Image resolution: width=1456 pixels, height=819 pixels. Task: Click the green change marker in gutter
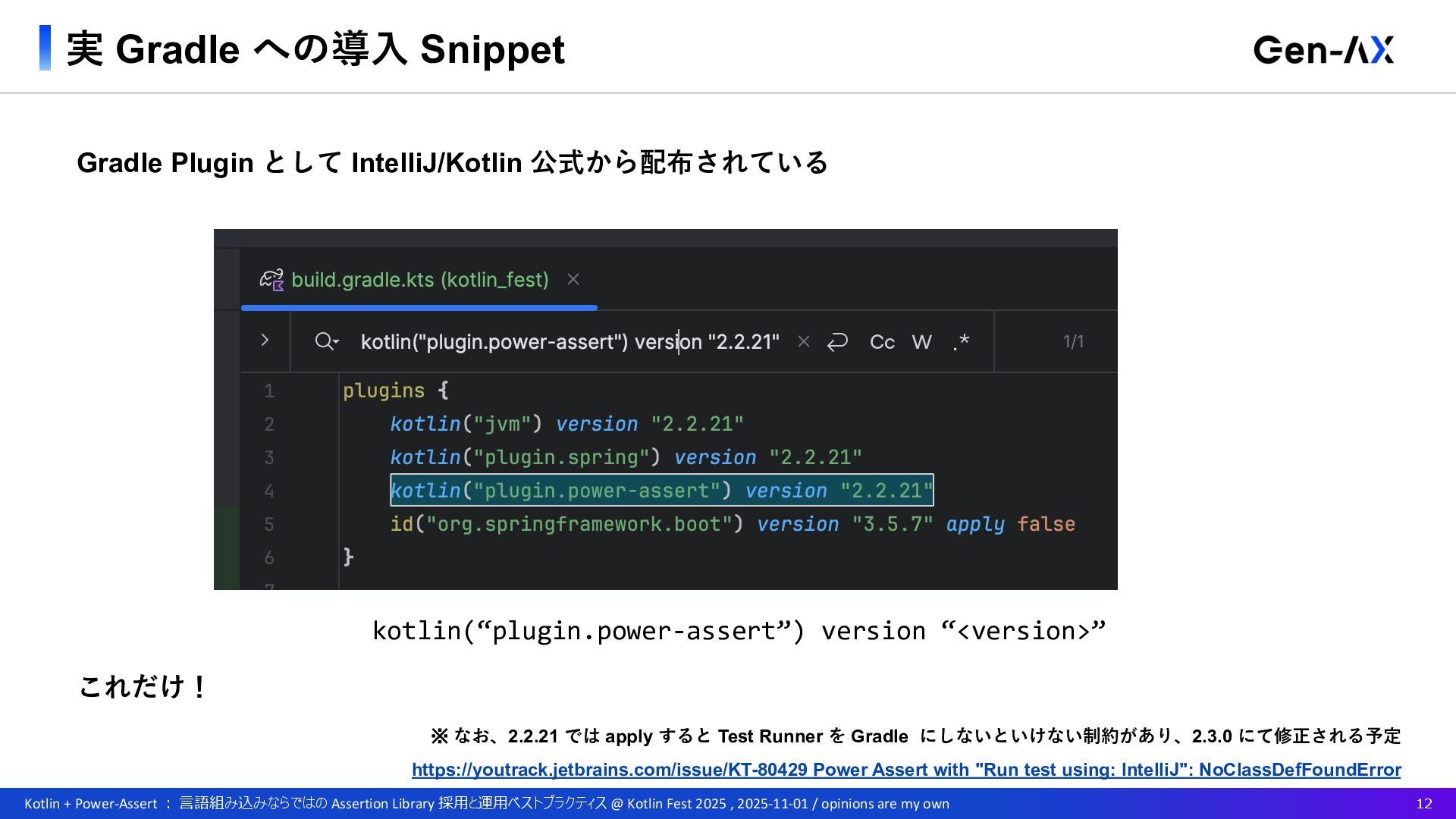click(226, 546)
